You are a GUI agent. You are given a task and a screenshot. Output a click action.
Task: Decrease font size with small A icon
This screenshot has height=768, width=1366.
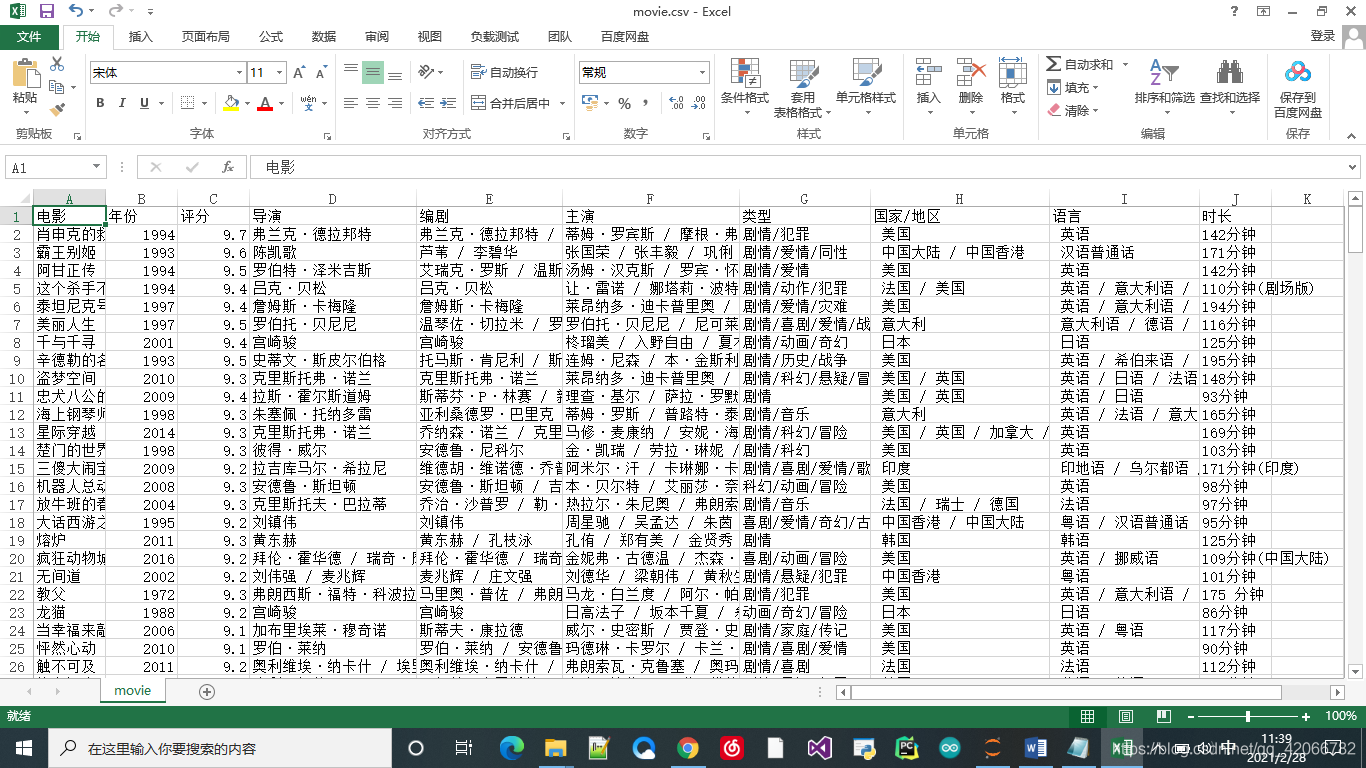point(321,73)
